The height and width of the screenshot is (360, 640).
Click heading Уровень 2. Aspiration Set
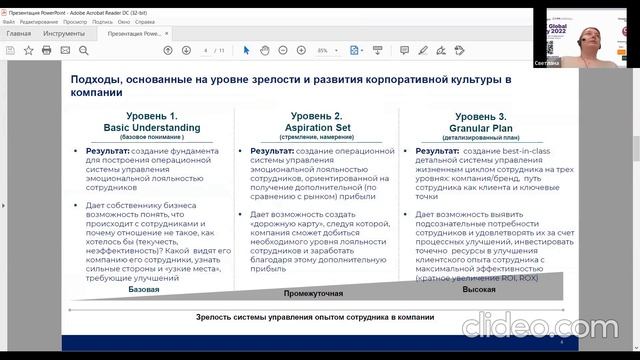(x=317, y=122)
